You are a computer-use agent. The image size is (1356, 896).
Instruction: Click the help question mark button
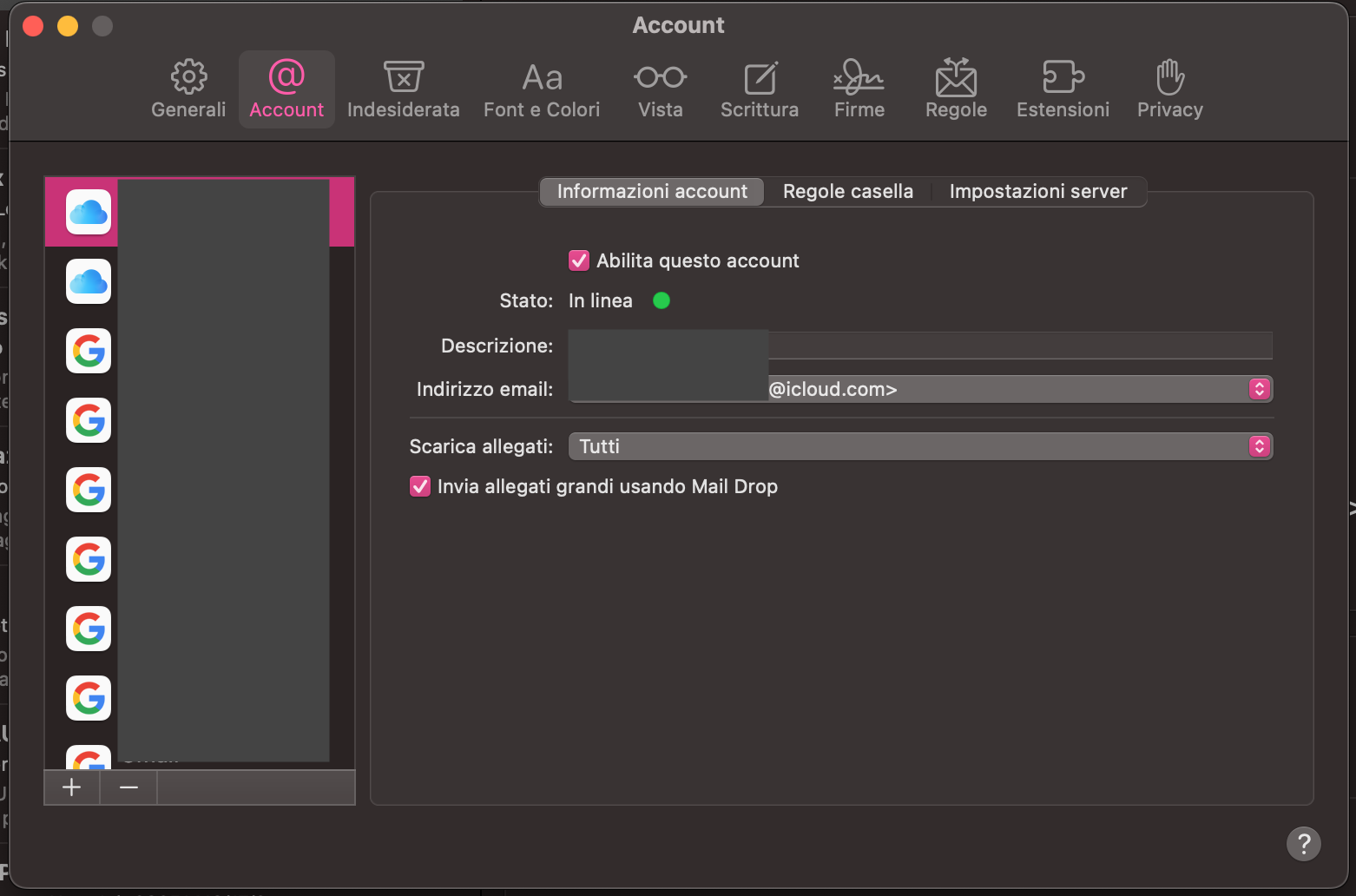tap(1303, 843)
